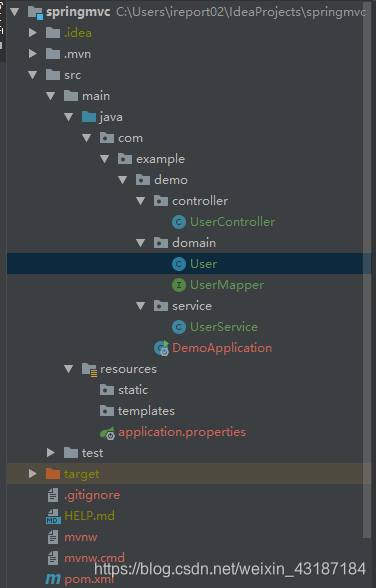376x588 pixels.
Task: Select the mvnw file name
Action: 81,537
